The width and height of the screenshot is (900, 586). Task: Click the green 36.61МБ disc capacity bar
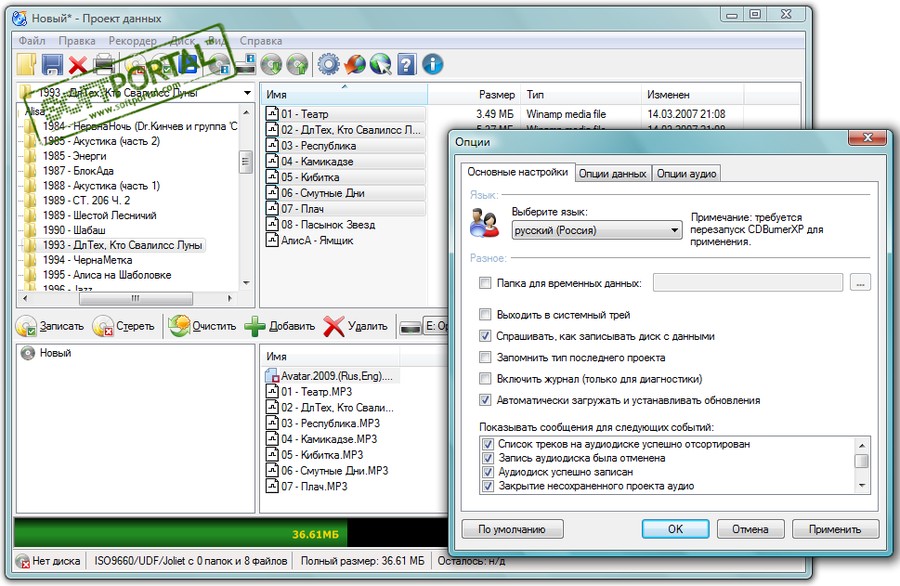[x=180, y=534]
